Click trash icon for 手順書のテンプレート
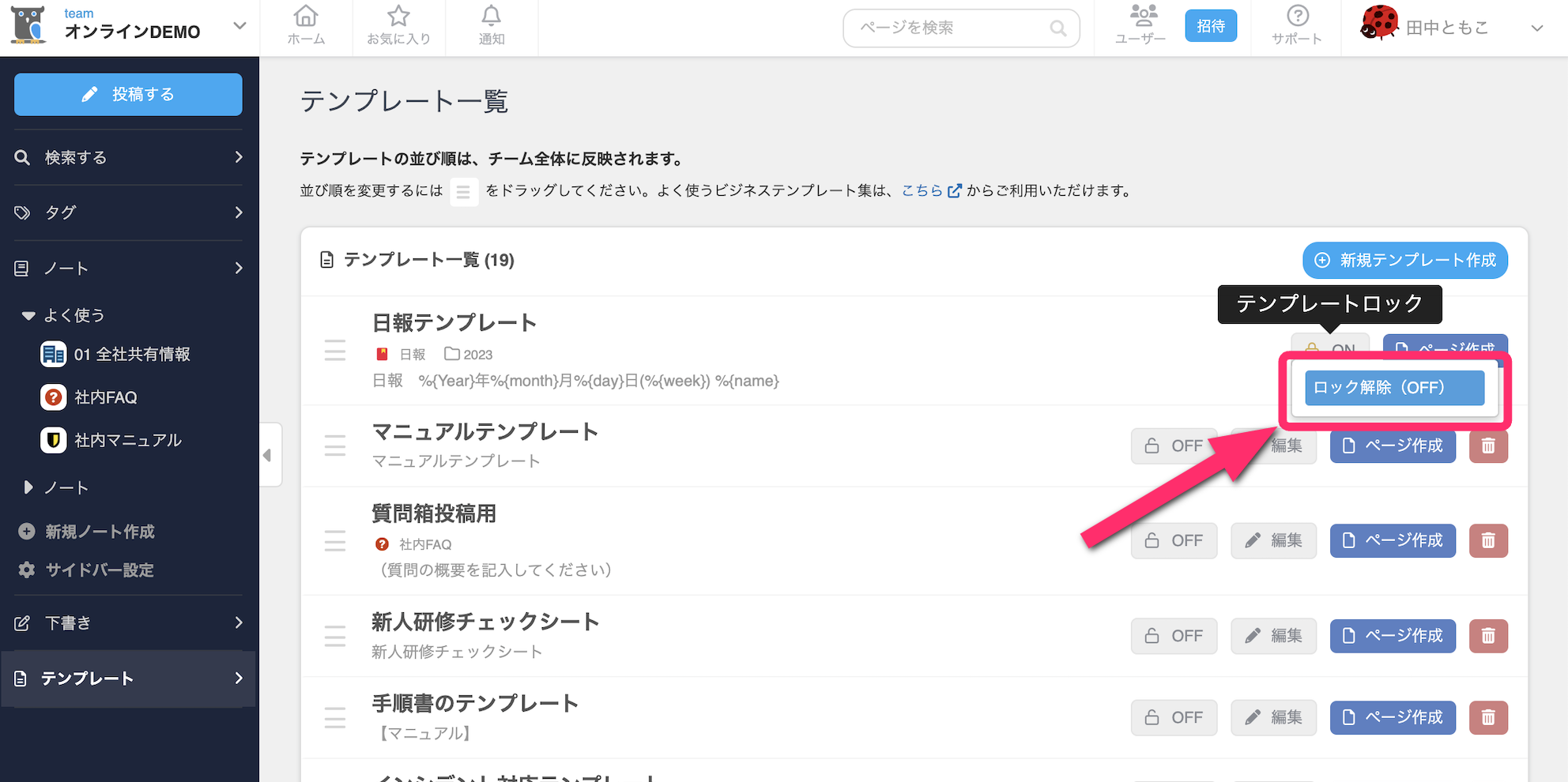The width and height of the screenshot is (1568, 782). [1488, 717]
